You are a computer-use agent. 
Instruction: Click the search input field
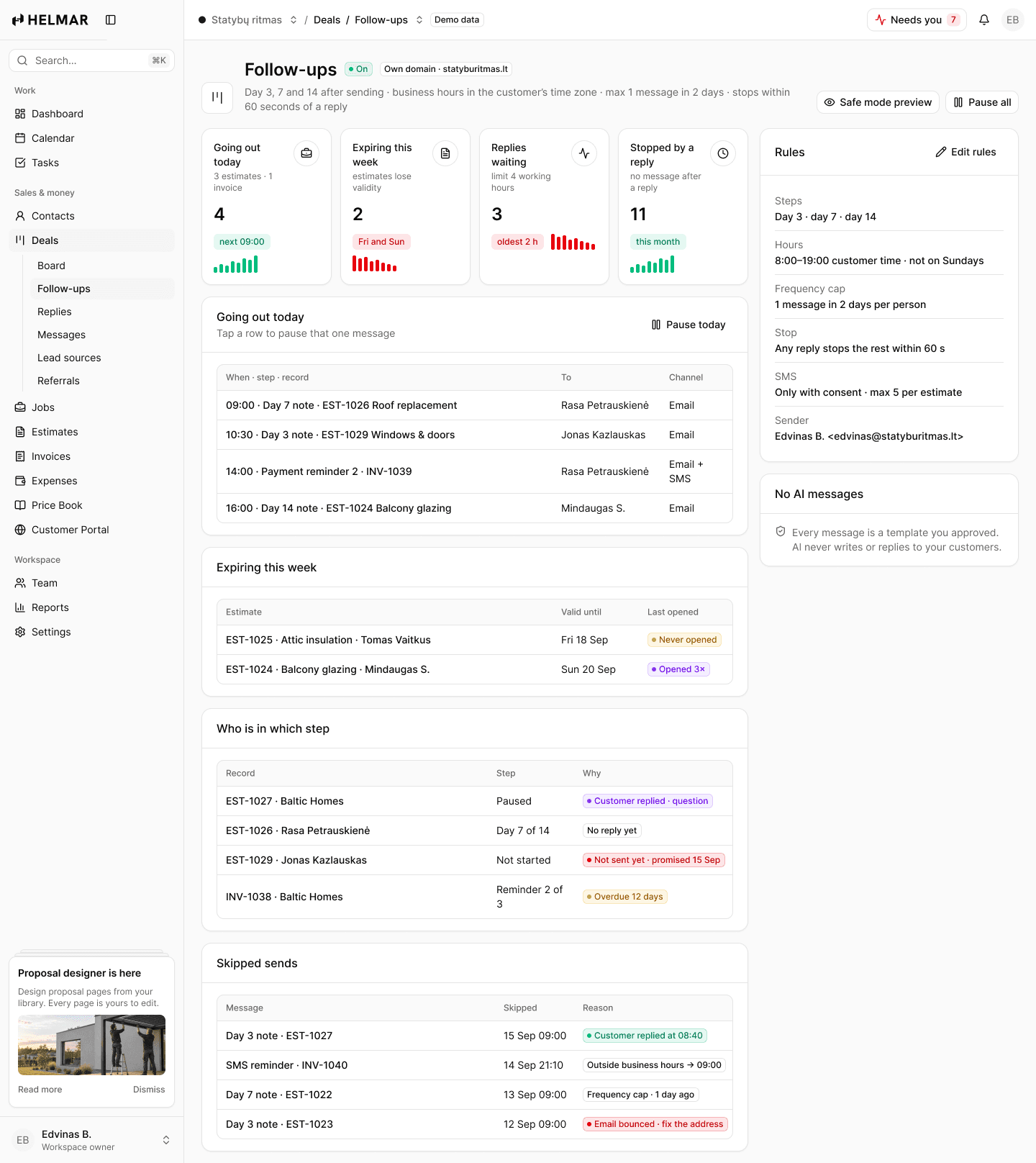(x=91, y=60)
